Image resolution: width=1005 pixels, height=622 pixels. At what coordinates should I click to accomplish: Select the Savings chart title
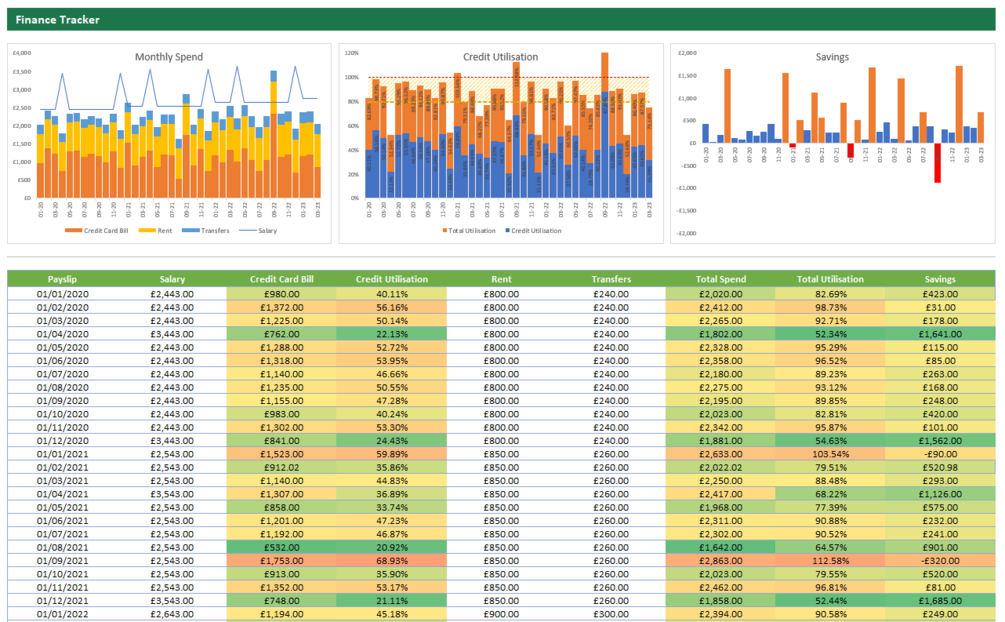(x=832, y=57)
